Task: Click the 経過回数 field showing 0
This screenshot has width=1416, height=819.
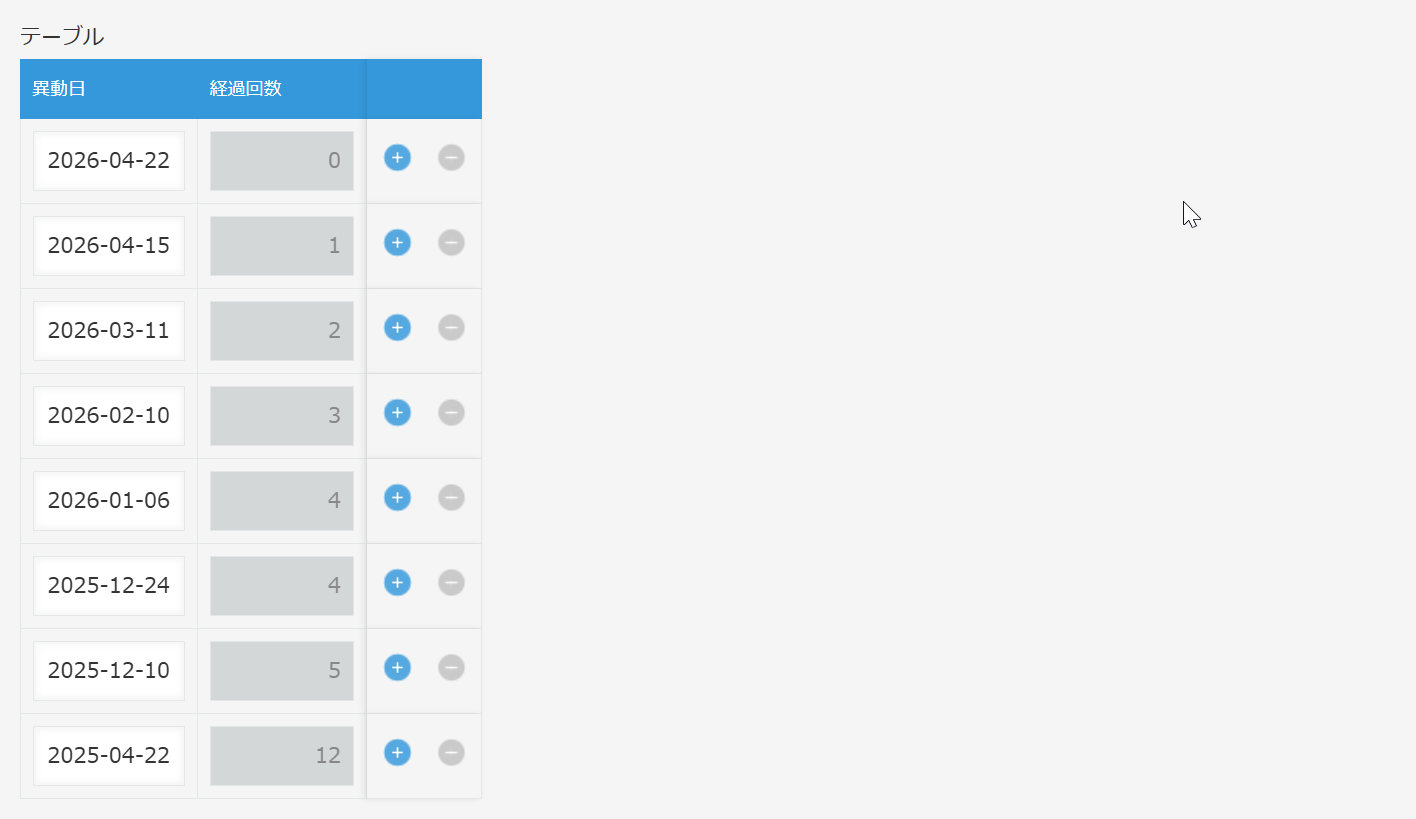Action: pos(281,161)
